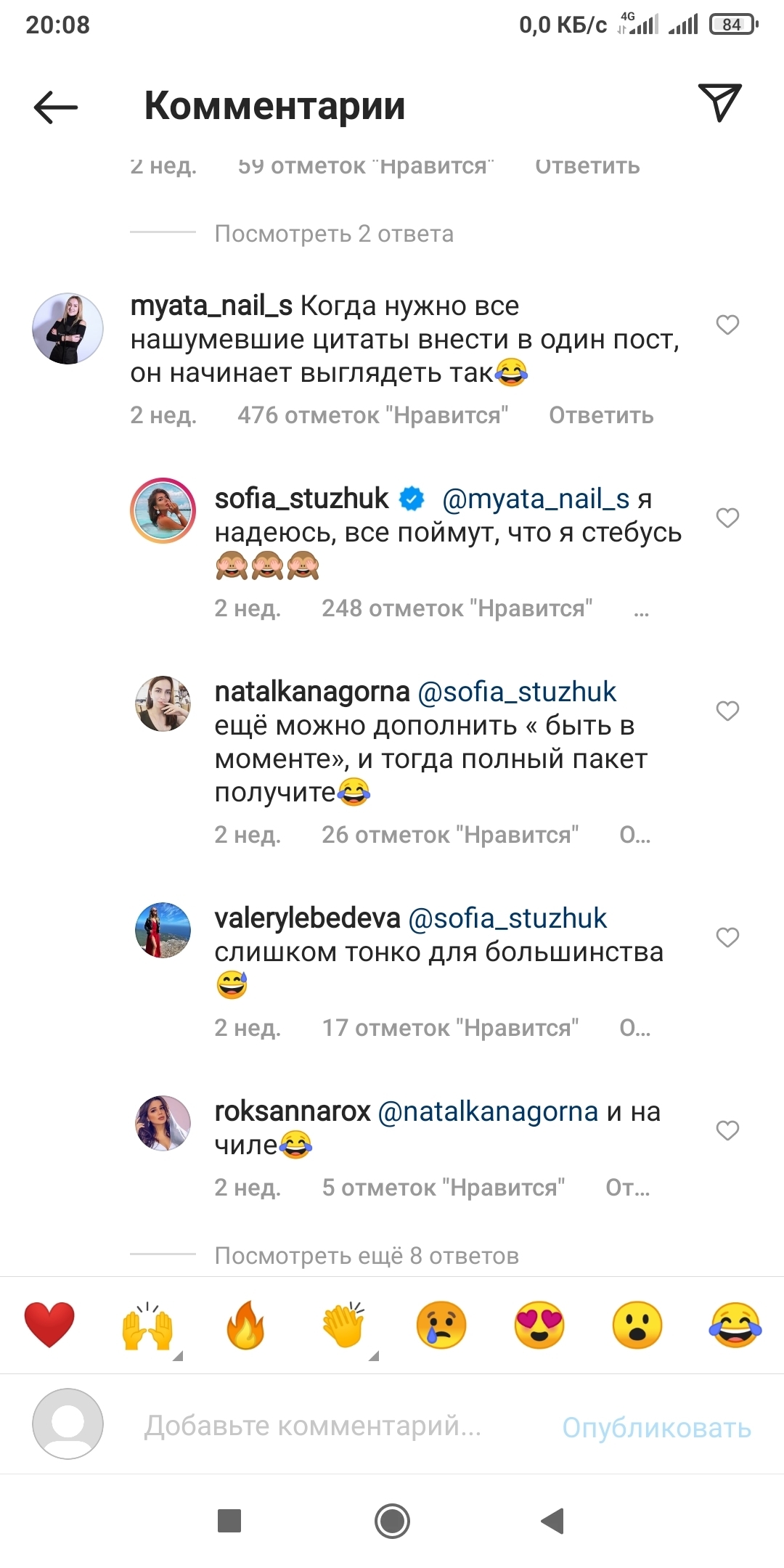Tap the 'Добавьте комментарий...' input field
The height and width of the screenshot is (1568, 784).
click(x=313, y=1426)
